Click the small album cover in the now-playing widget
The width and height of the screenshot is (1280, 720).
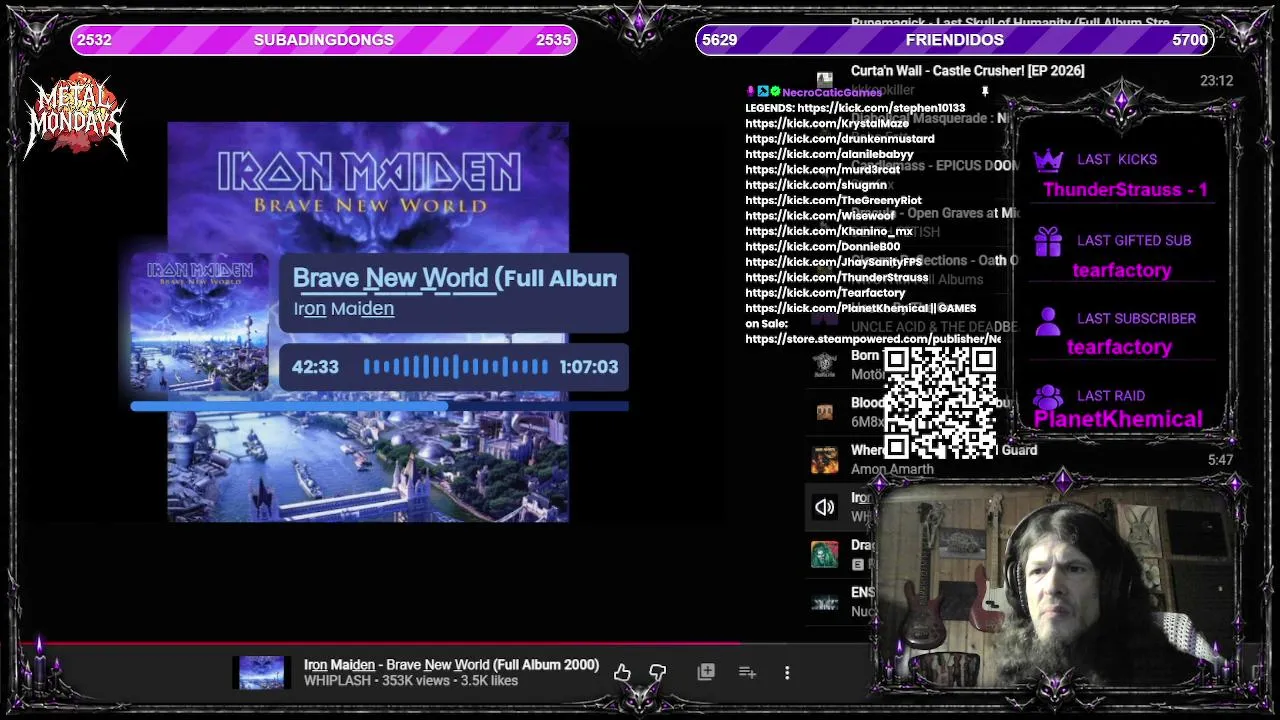(200, 325)
